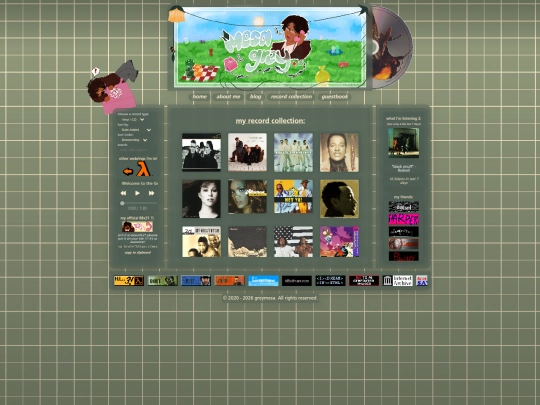Click the mesa grey header banner

[x=270, y=48]
